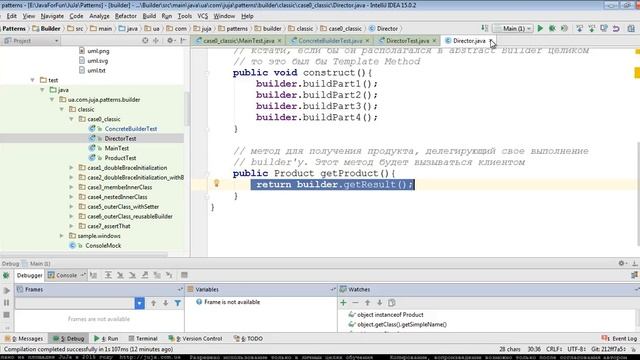Filter frames with funnel icon
This screenshot has width=640, height=360.
[178, 303]
